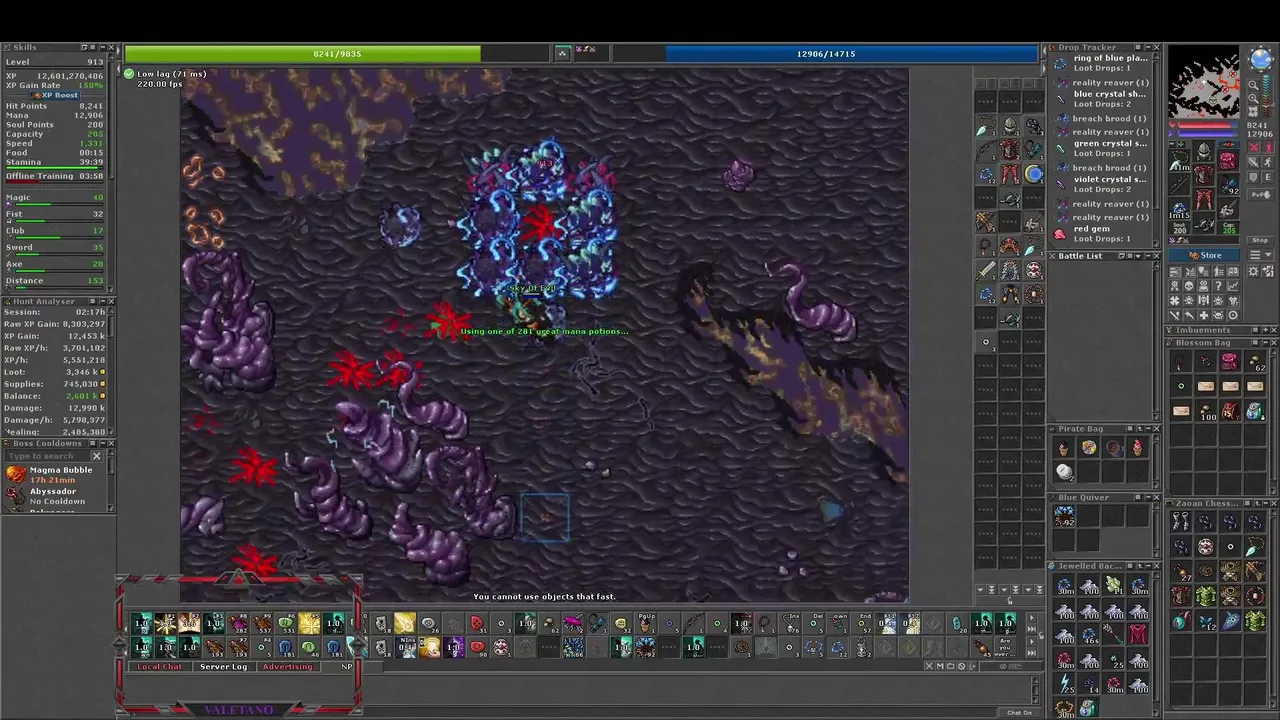Open the Battle List filter dropdown arrow
The height and width of the screenshot is (720, 1280).
[1138, 256]
